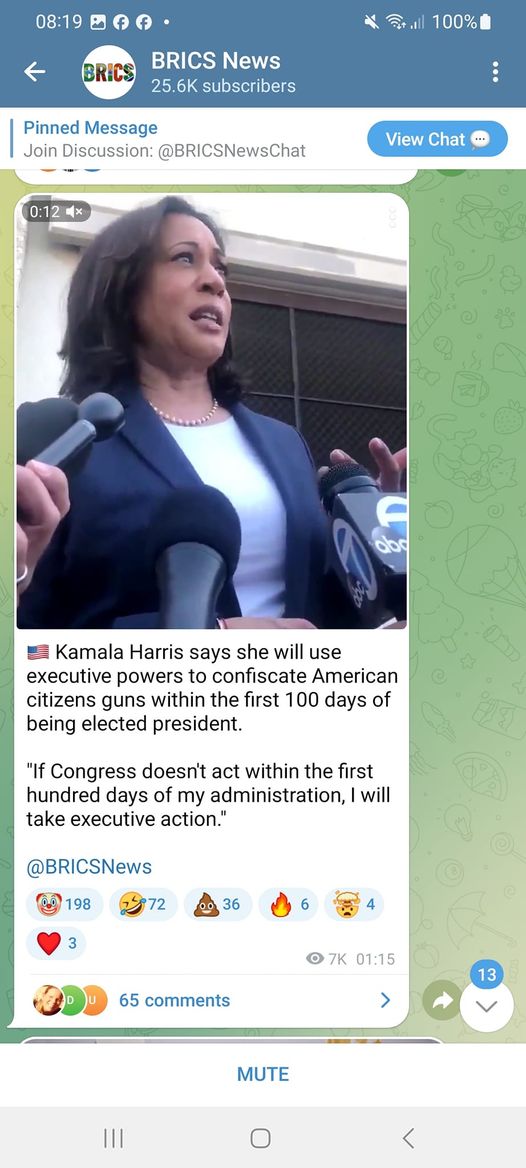
Task: Jump down with the scroll-to-bottom chevron
Action: (x=487, y=1006)
